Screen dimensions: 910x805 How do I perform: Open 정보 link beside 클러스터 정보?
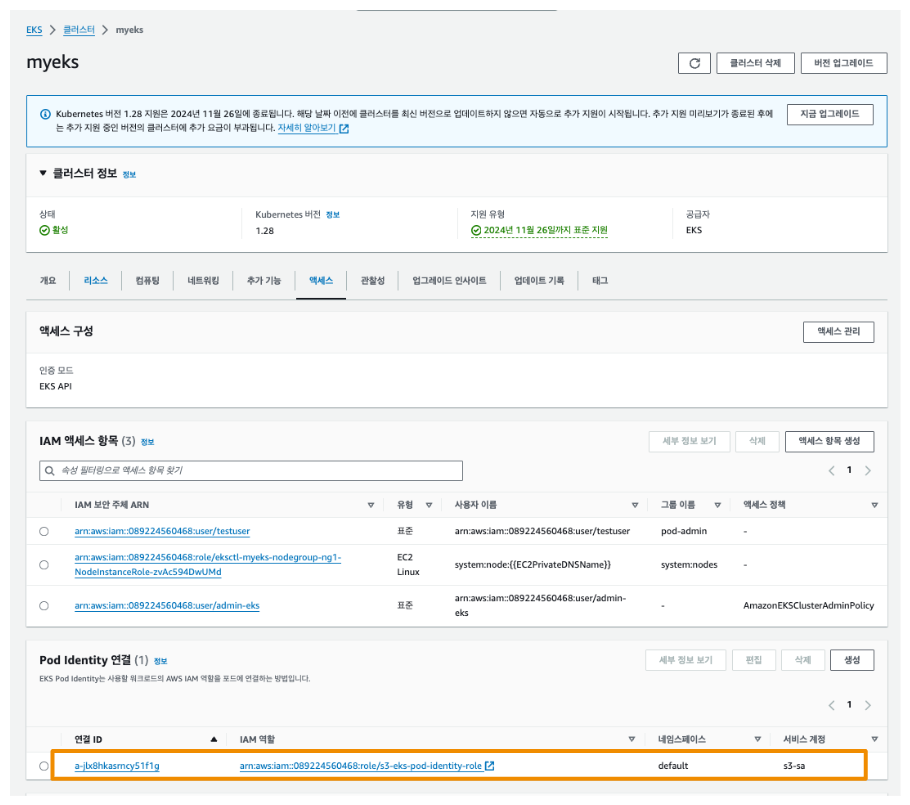[x=129, y=174]
